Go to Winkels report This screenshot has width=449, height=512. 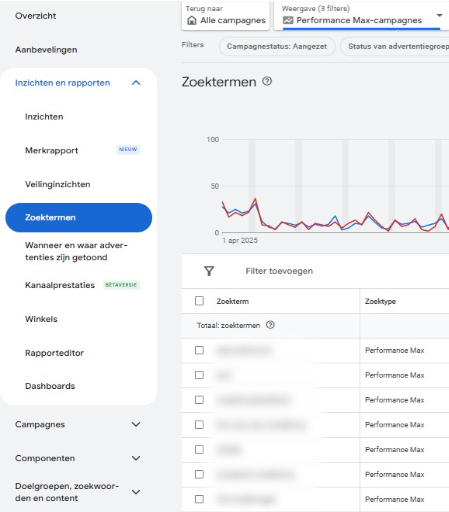click(41, 319)
